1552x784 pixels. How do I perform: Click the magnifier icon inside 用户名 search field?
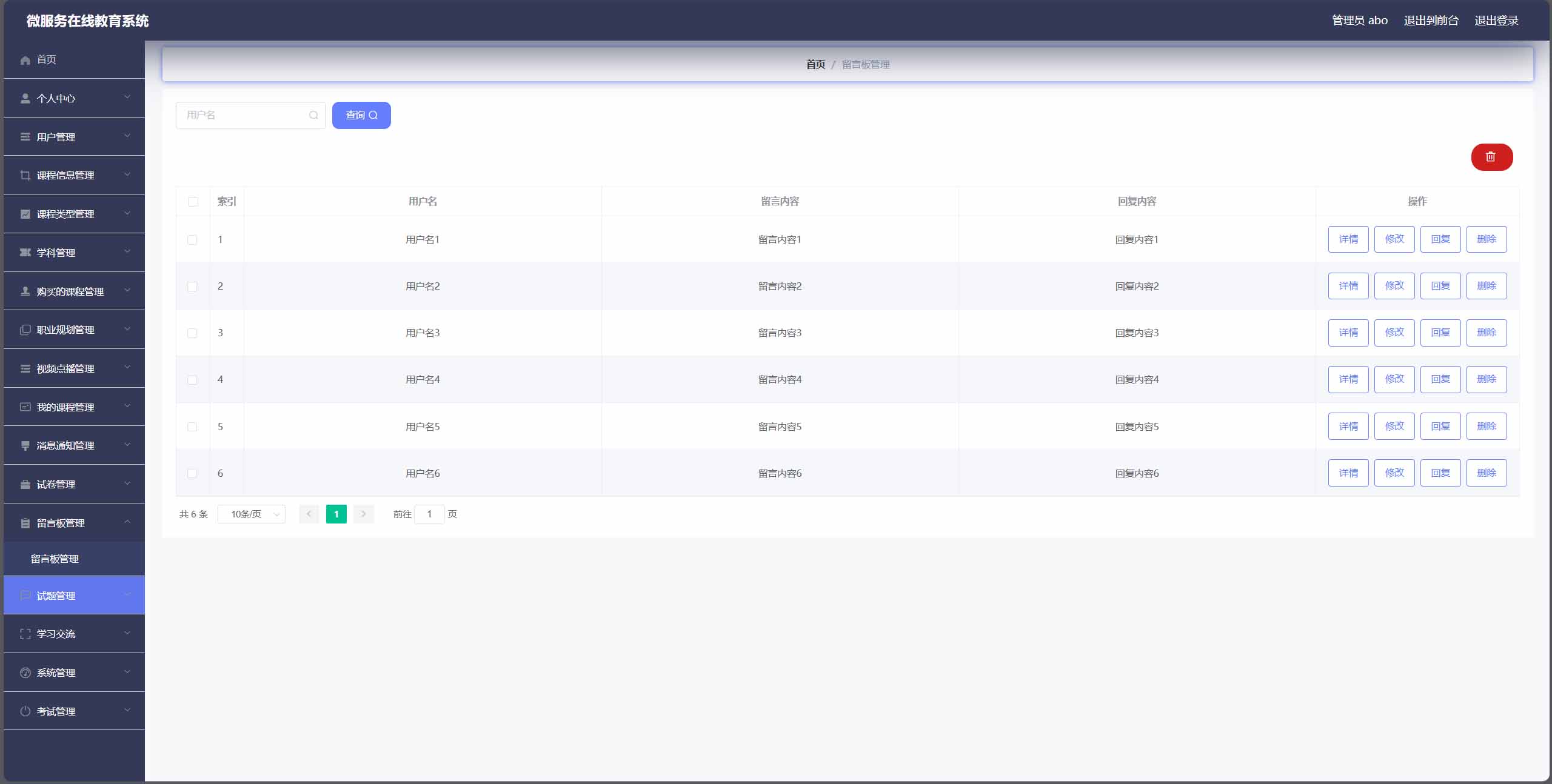[313, 115]
